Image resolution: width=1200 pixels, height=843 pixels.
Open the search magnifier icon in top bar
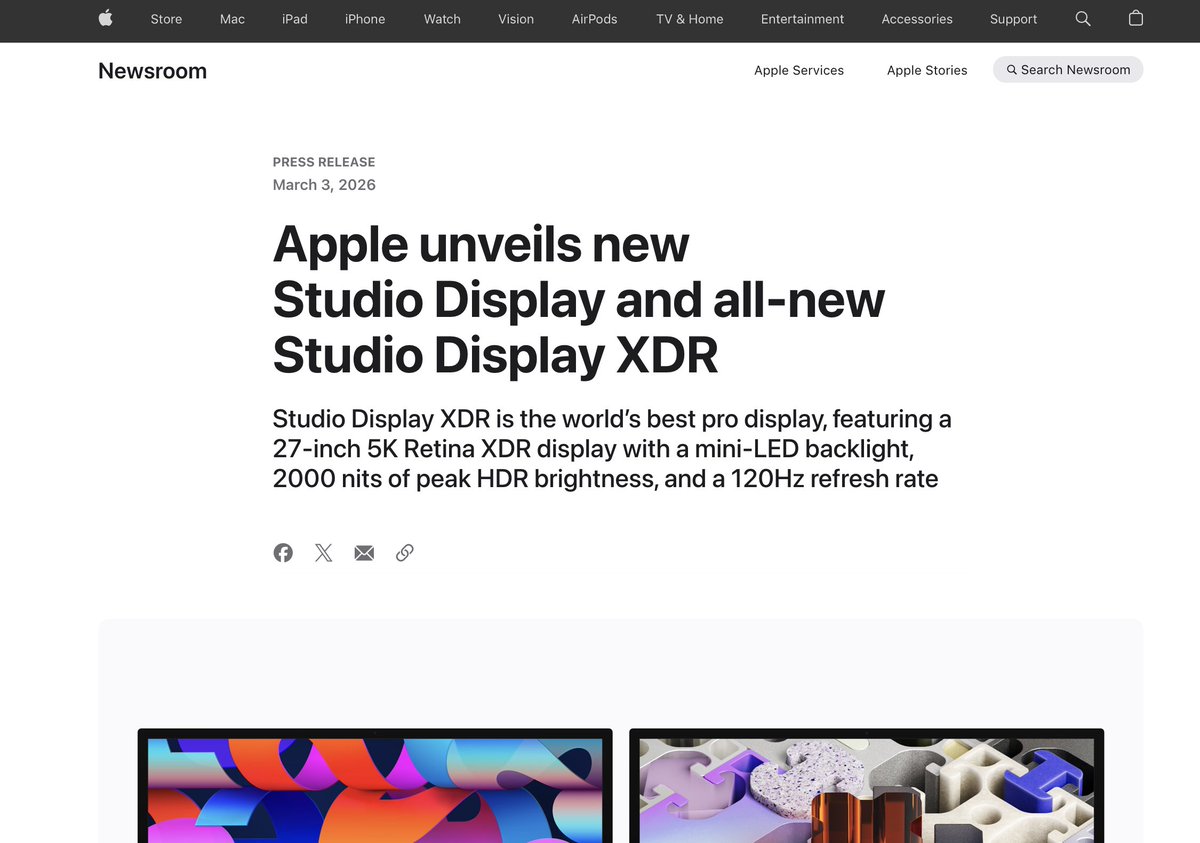click(1083, 18)
